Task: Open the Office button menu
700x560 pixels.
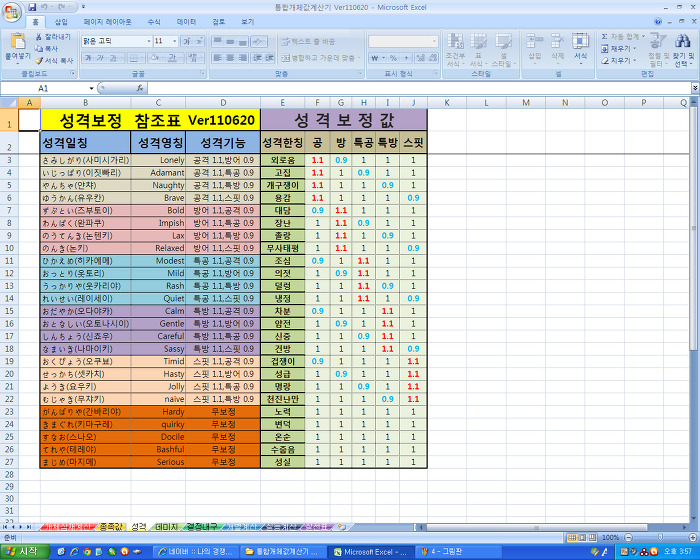Action: pos(12,11)
